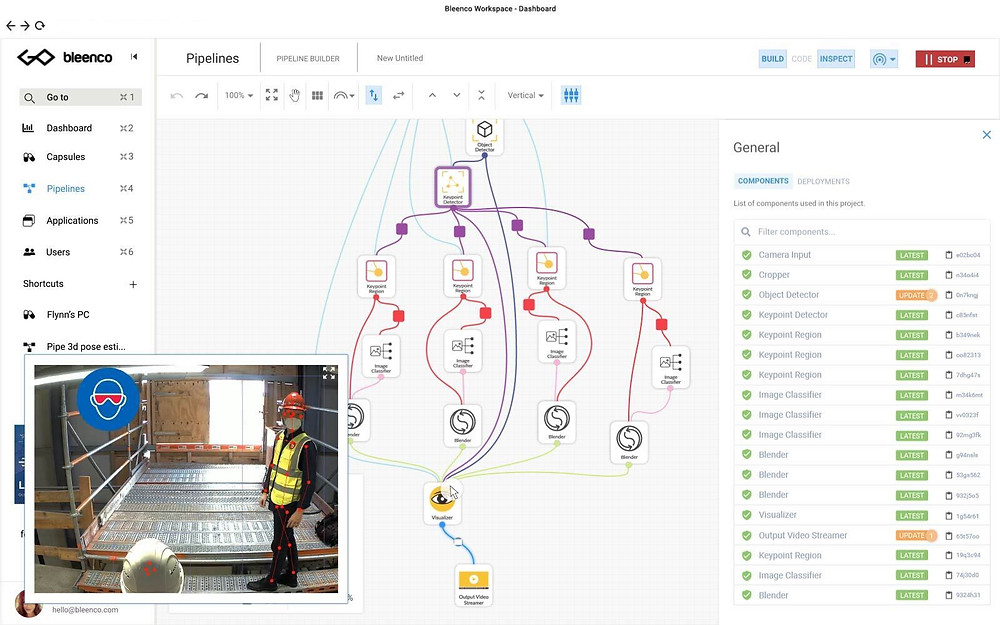1000x625 pixels.
Task: Toggle vertical flow direction arrows
Action: (x=374, y=95)
